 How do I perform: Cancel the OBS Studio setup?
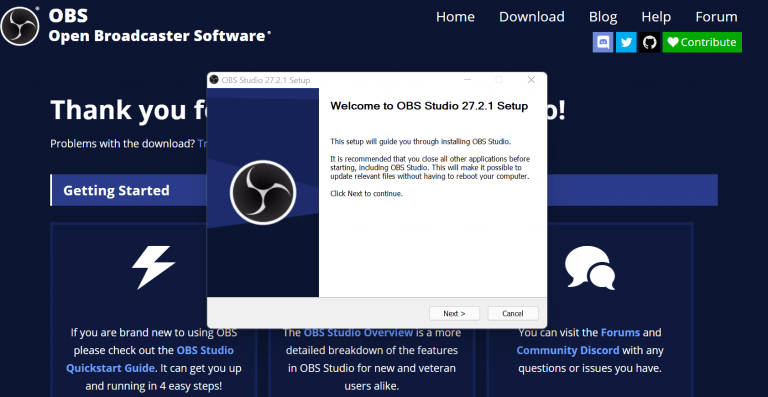[513, 313]
